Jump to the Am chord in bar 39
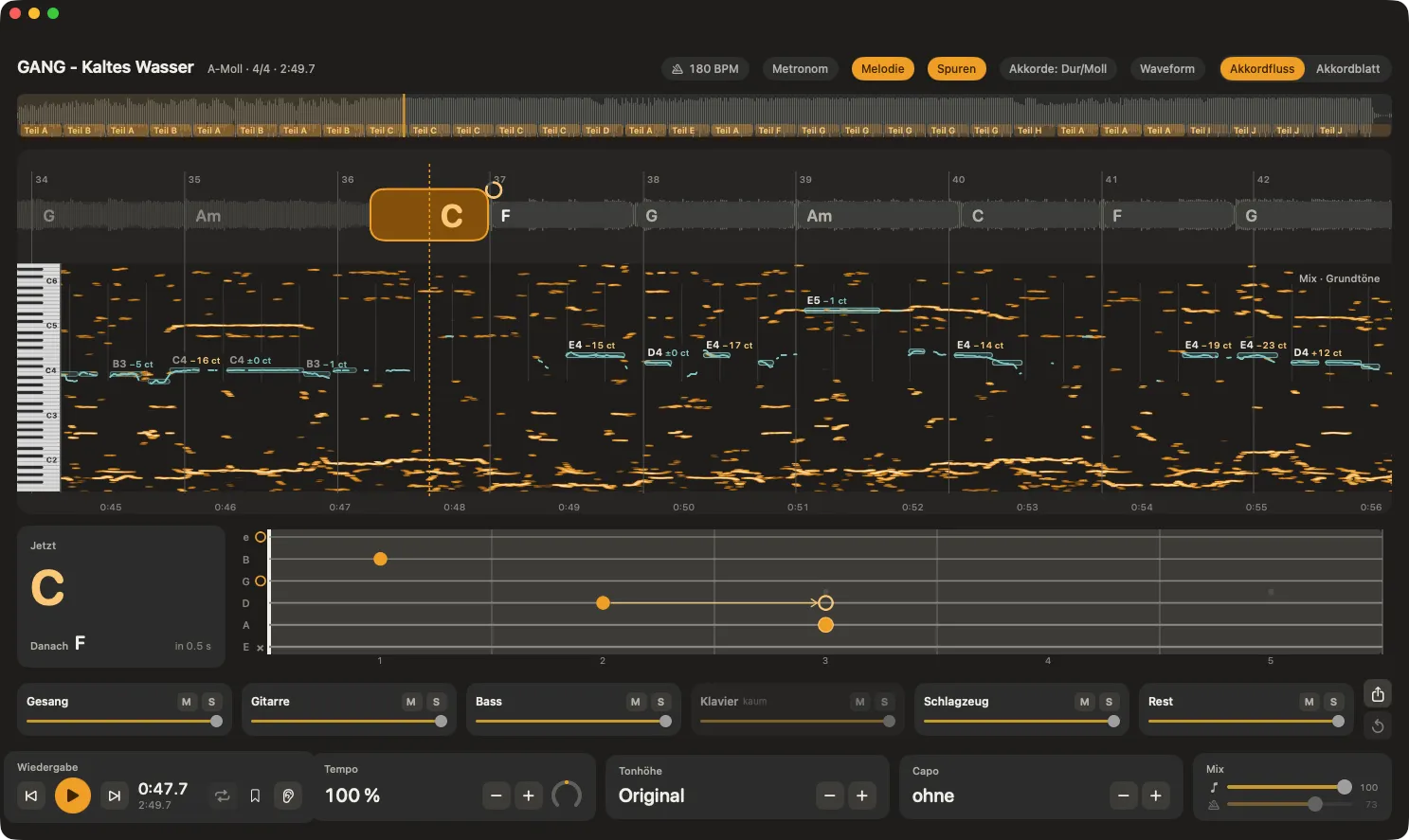 point(876,216)
